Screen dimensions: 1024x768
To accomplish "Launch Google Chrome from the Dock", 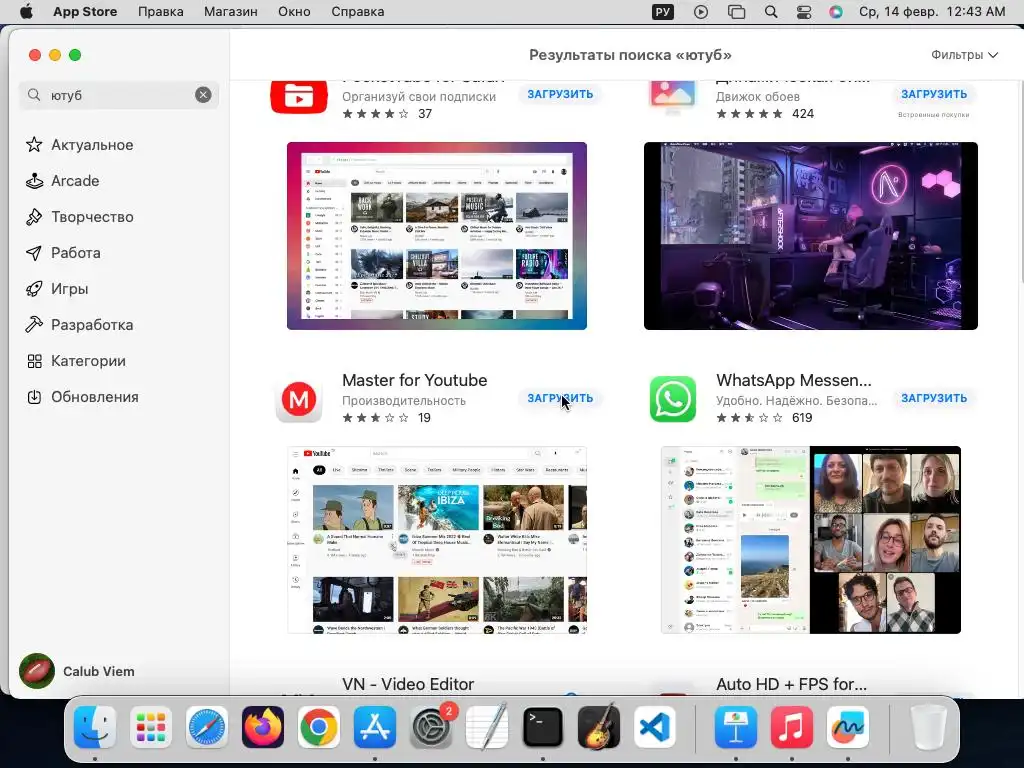I will (x=319, y=727).
